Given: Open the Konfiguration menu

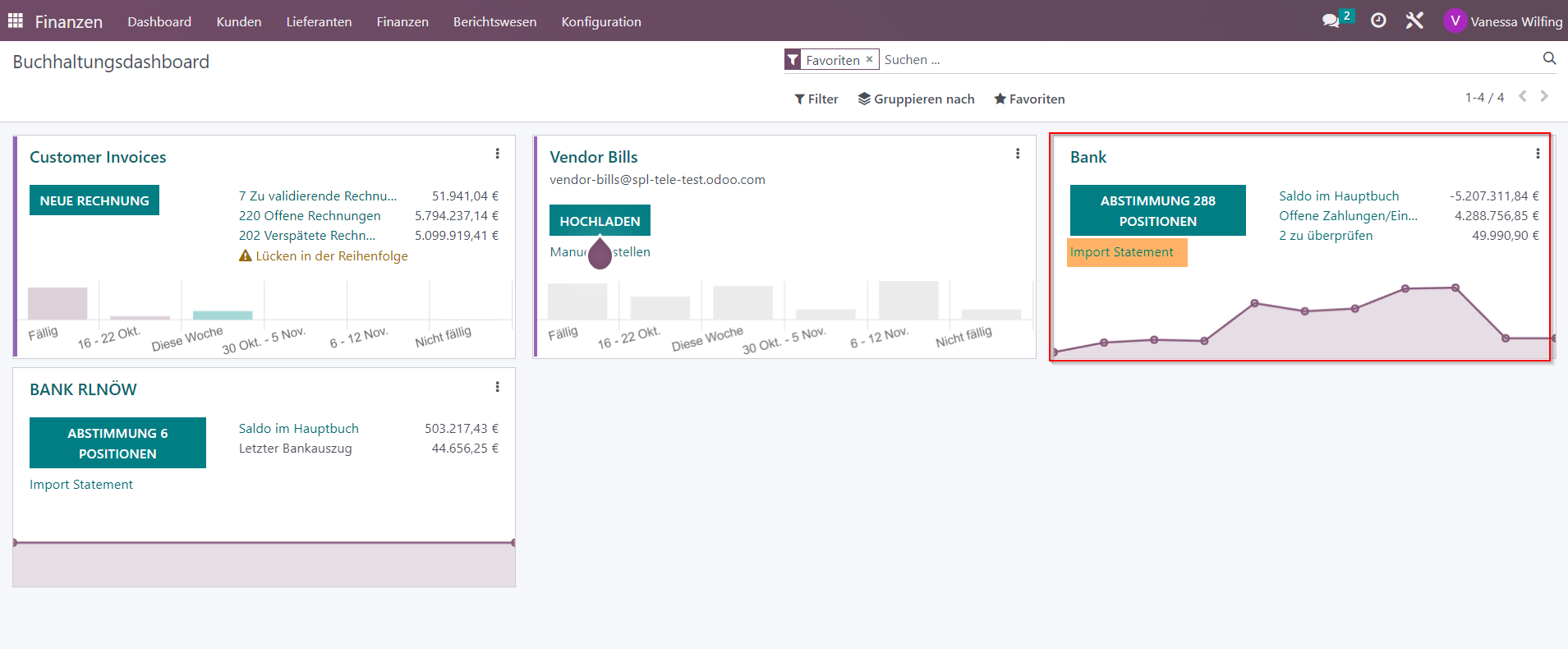Looking at the screenshot, I should pos(601,21).
